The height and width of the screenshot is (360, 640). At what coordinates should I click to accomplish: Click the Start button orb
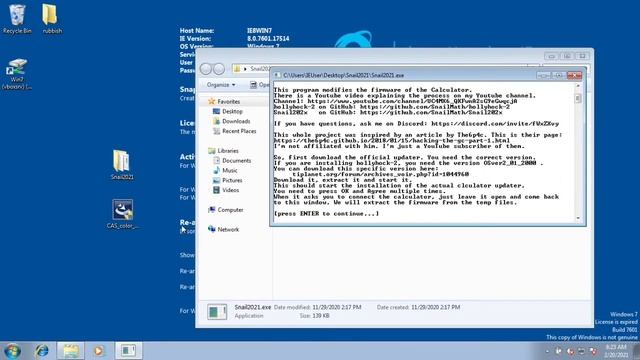pyautogui.click(x=12, y=351)
